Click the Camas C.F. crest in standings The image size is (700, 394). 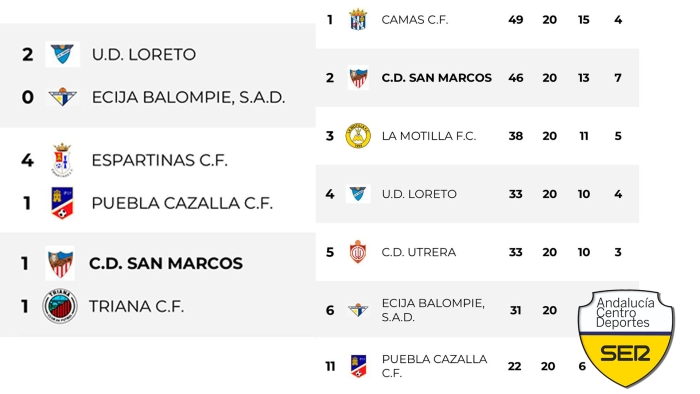(x=358, y=20)
